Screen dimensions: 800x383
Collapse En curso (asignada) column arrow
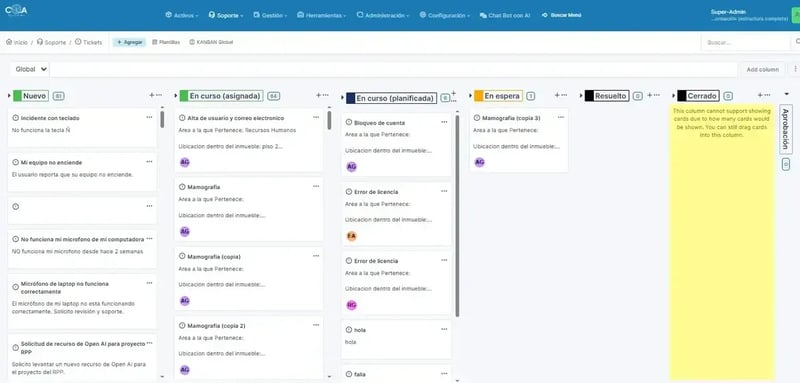[x=176, y=95]
